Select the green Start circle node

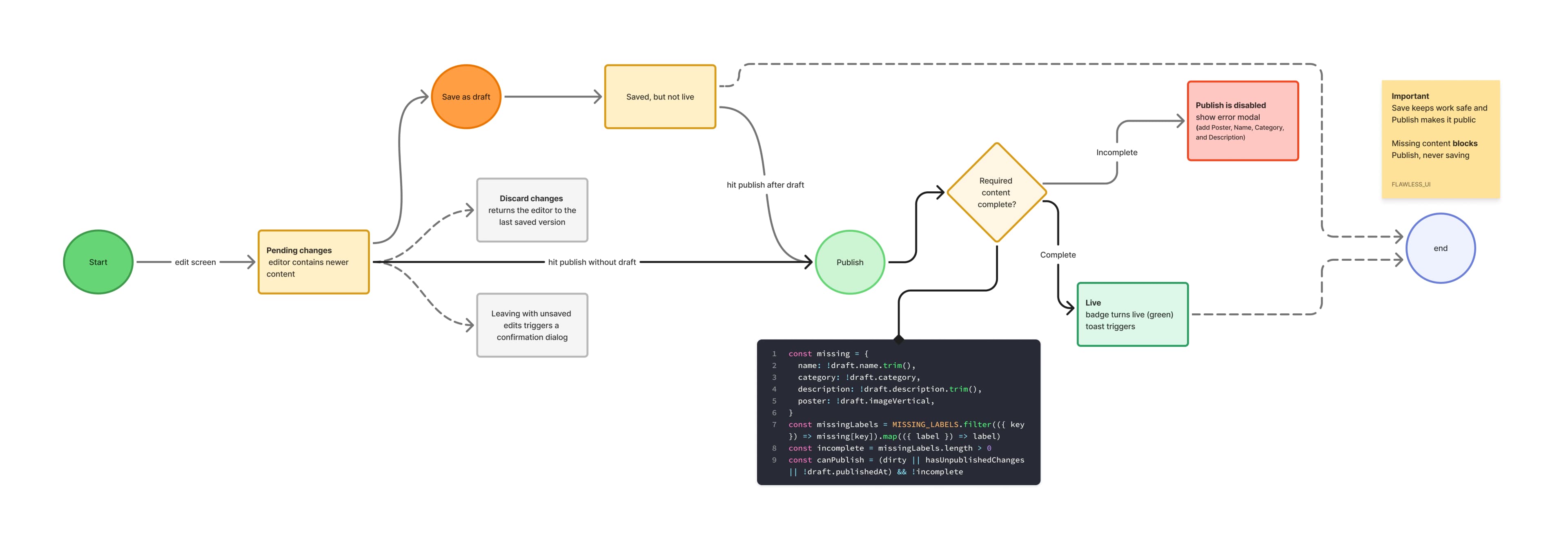click(x=98, y=262)
